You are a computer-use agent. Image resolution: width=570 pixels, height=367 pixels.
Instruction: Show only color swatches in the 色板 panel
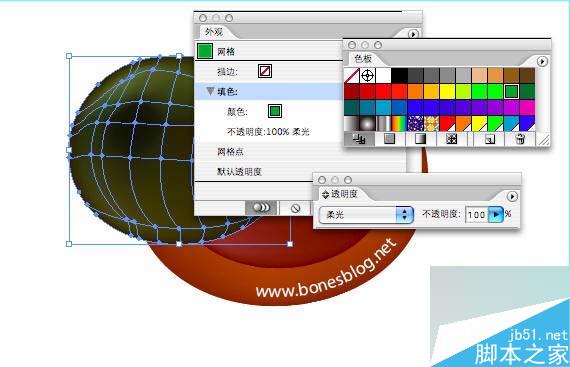pos(390,139)
